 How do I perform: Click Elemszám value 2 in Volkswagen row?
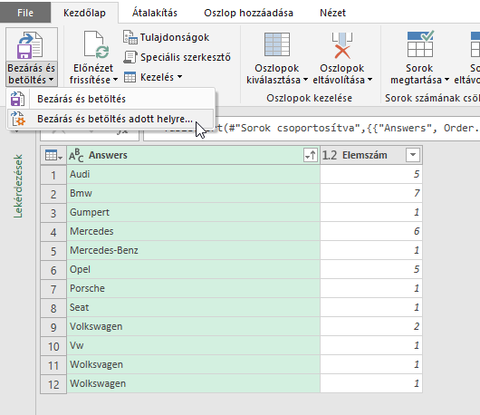coord(371,326)
